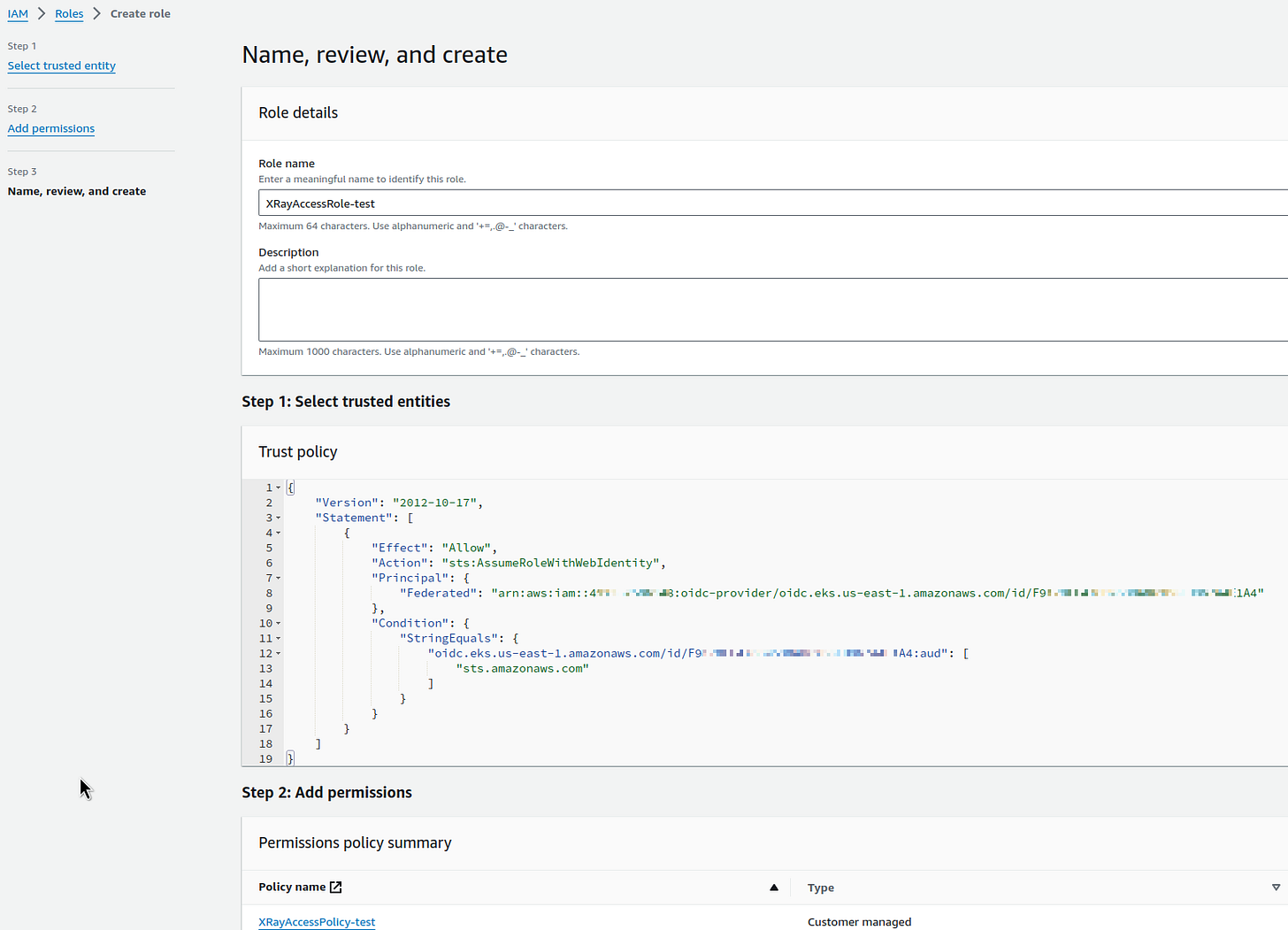Sort the Type column with its arrow
The height and width of the screenshot is (930, 1288).
click(1276, 888)
